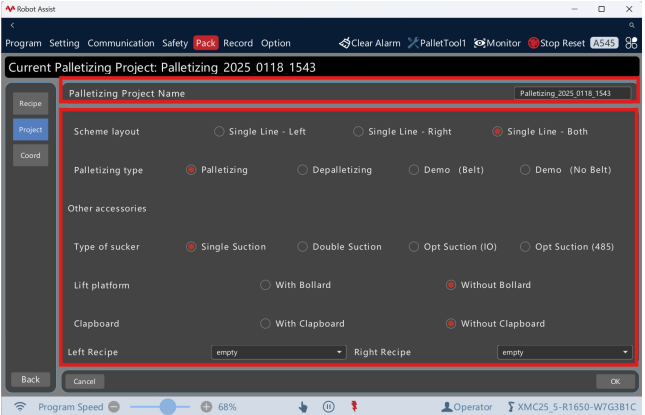Enable With Clapboard option

pyautogui.click(x=265, y=324)
